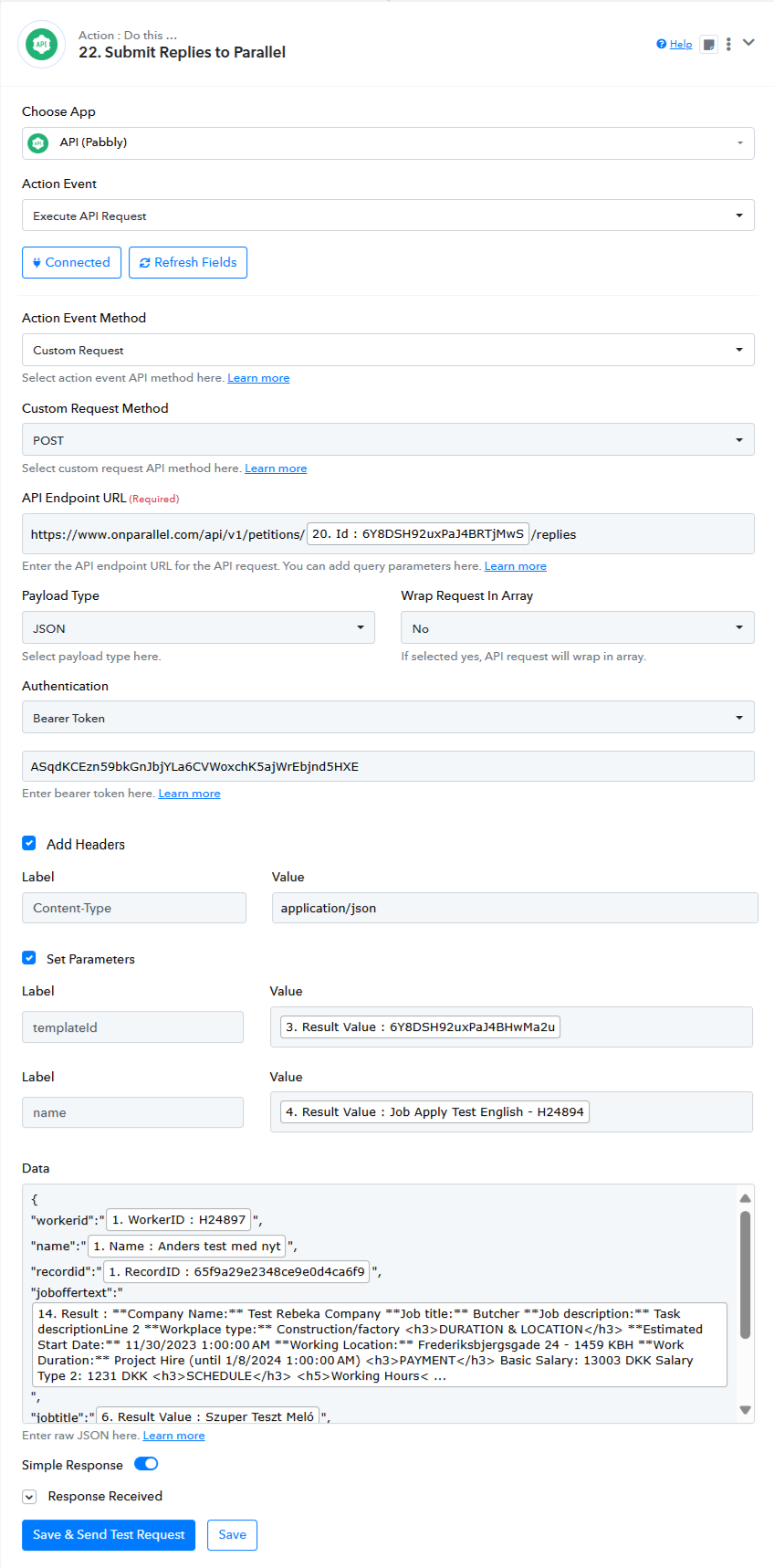Click the API Pabbly step icon in header
The height and width of the screenshot is (1568, 774).
(41, 44)
